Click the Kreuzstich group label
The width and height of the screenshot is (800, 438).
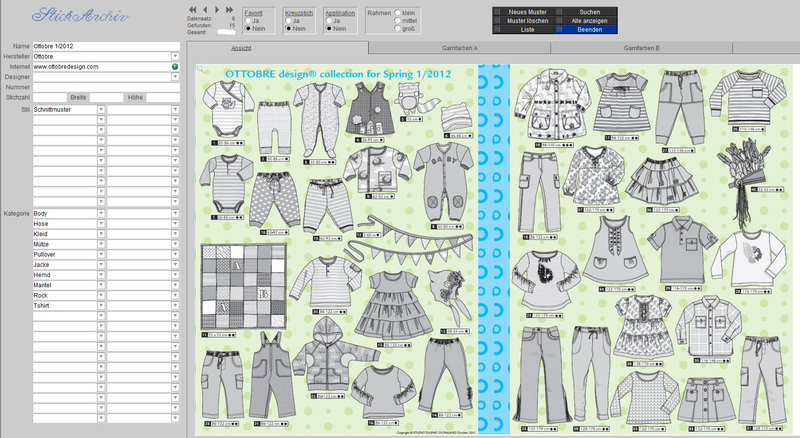pos(299,13)
